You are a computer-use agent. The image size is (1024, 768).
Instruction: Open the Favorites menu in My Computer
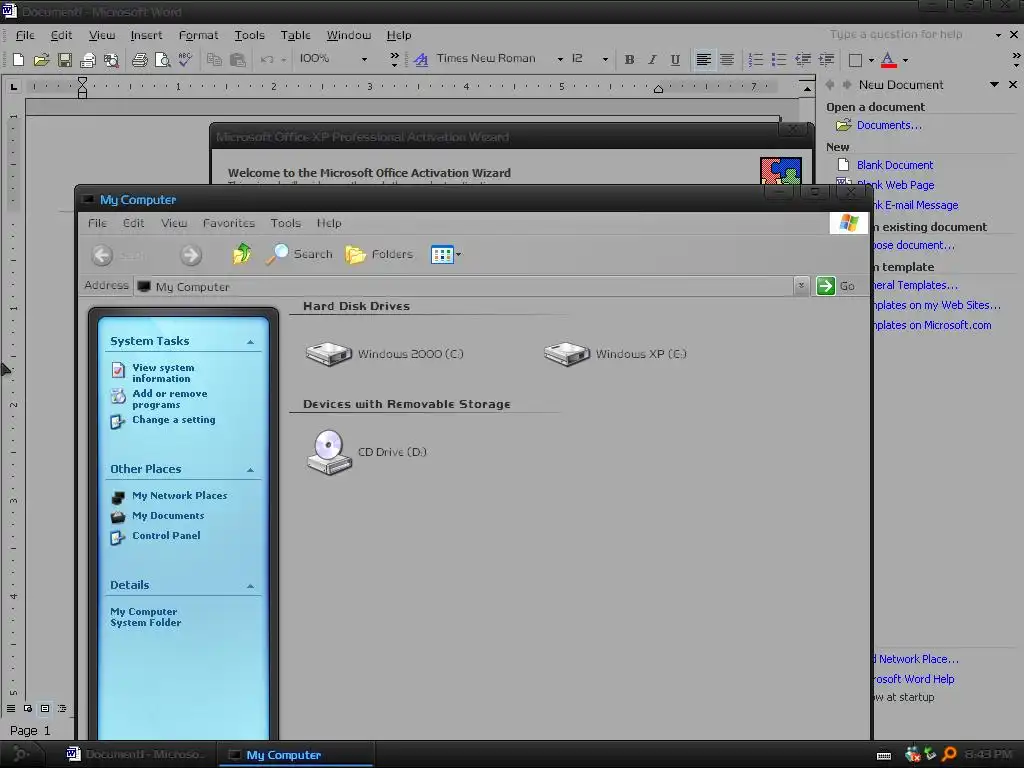(x=229, y=223)
